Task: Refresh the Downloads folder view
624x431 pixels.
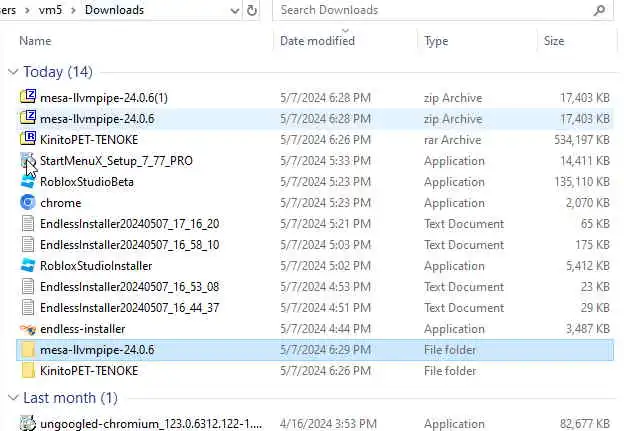Action: [252, 10]
